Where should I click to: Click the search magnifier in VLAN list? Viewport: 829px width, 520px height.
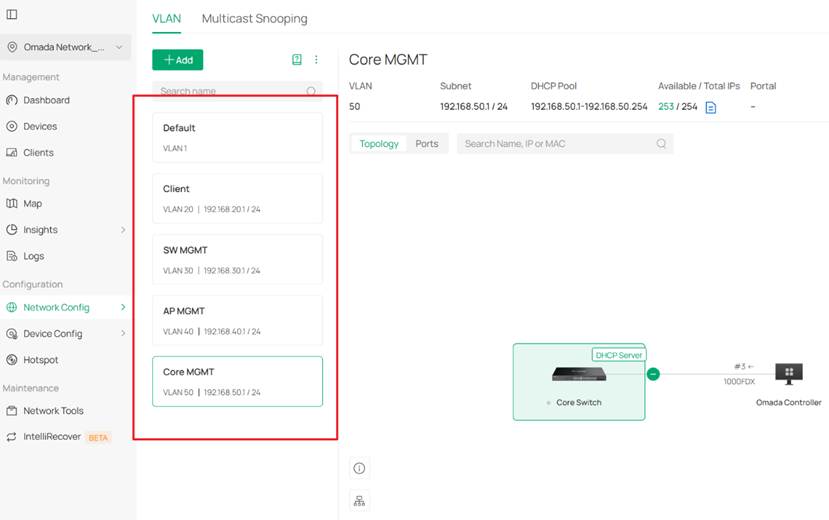coord(311,91)
